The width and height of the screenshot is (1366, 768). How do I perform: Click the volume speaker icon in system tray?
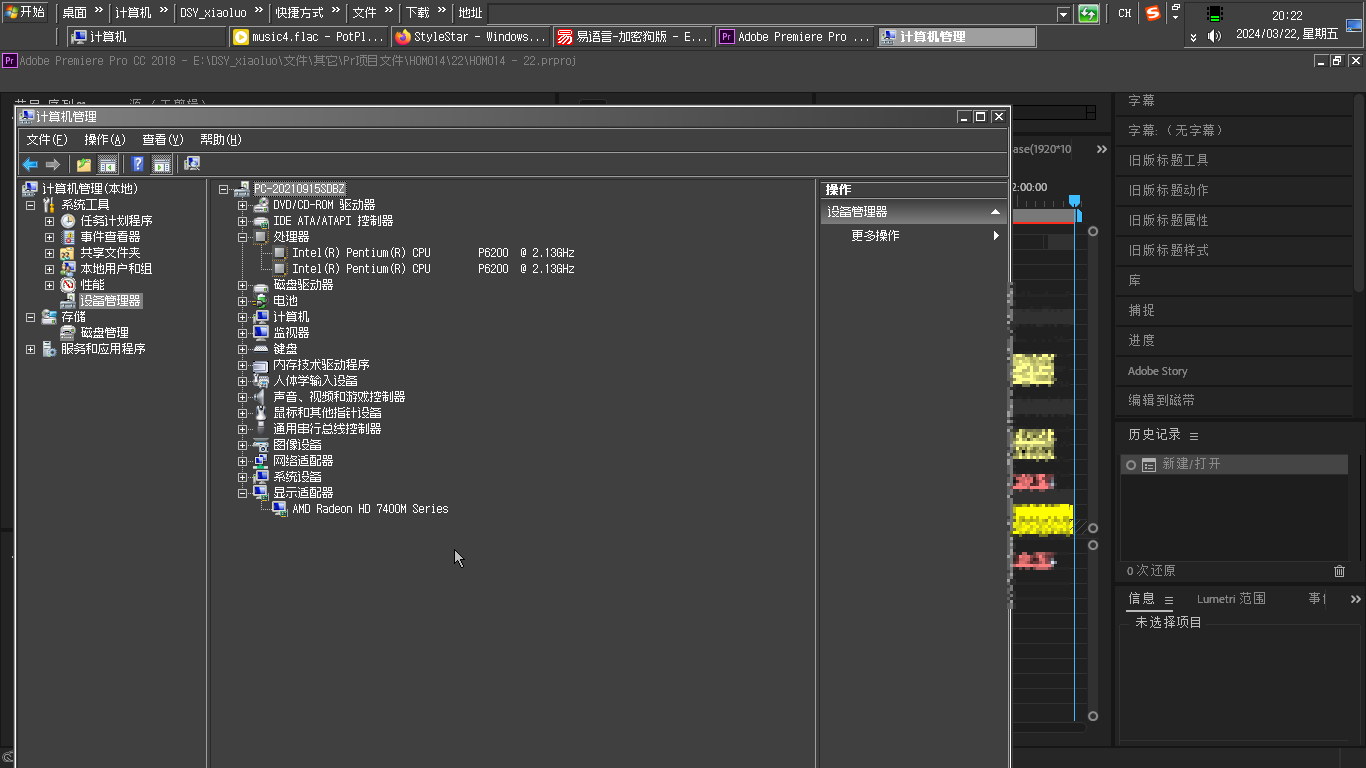(1214, 36)
